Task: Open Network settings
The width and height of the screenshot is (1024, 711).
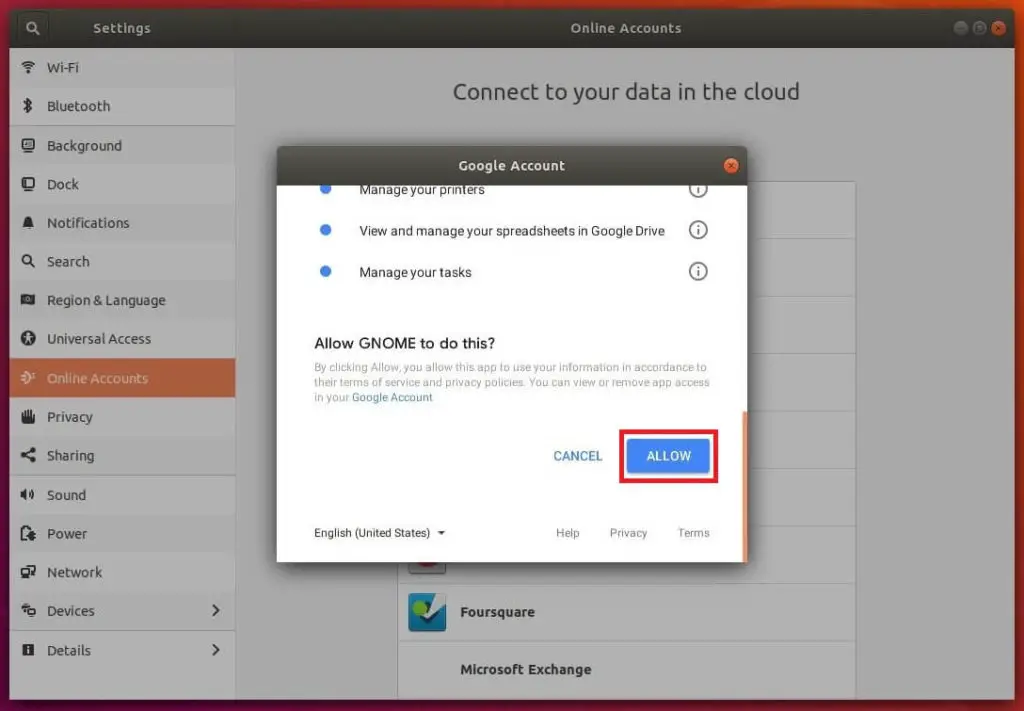Action: tap(122, 572)
